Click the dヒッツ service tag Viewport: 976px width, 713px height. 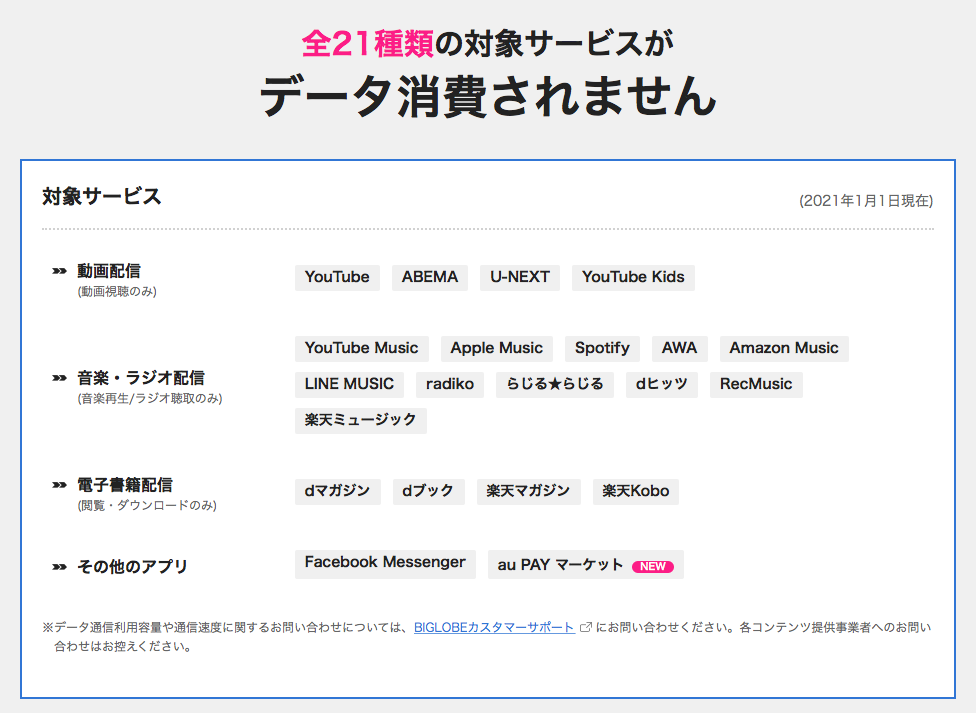662,384
